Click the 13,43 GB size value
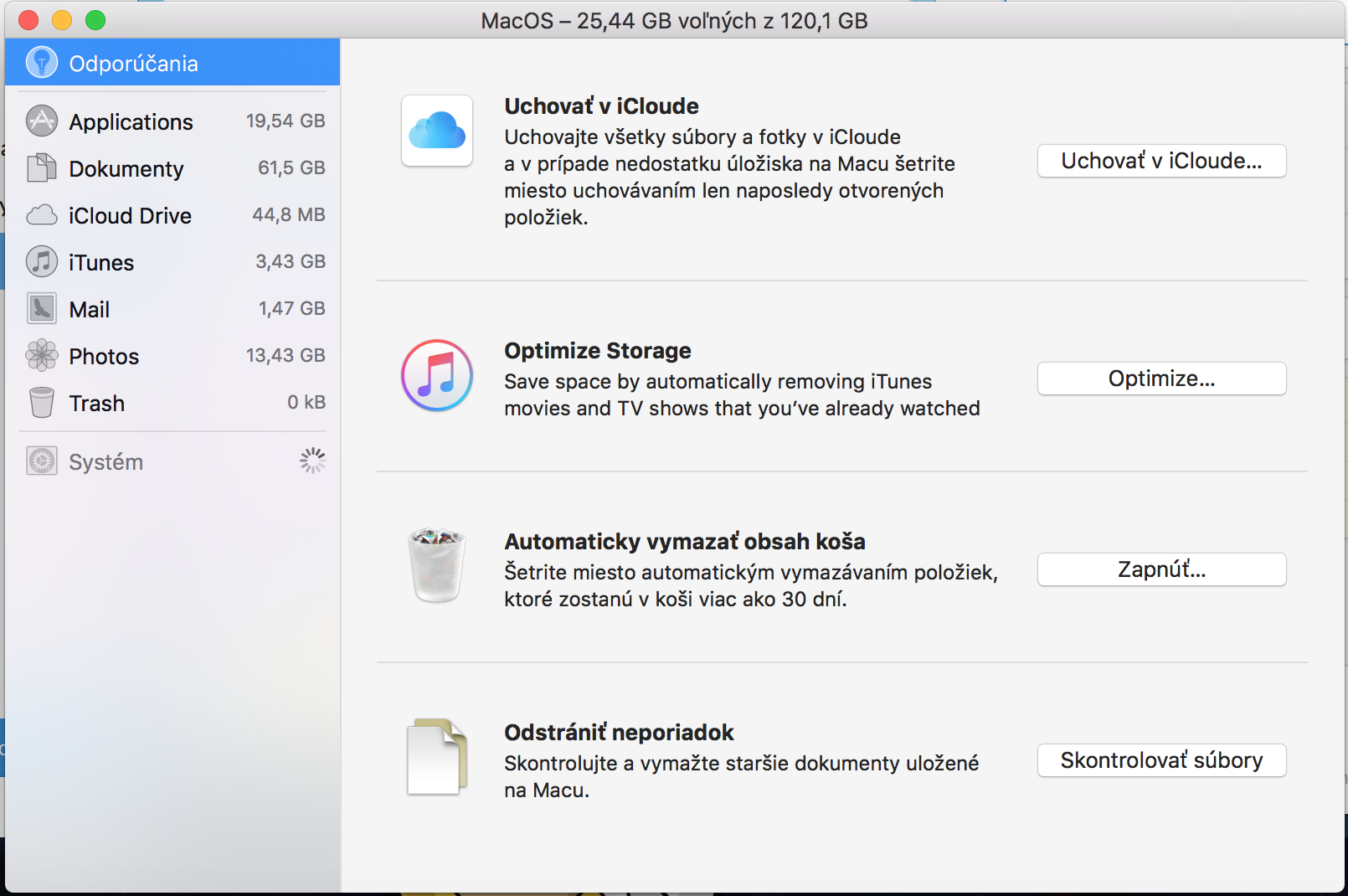Viewport: 1348px width, 896px height. [x=286, y=355]
